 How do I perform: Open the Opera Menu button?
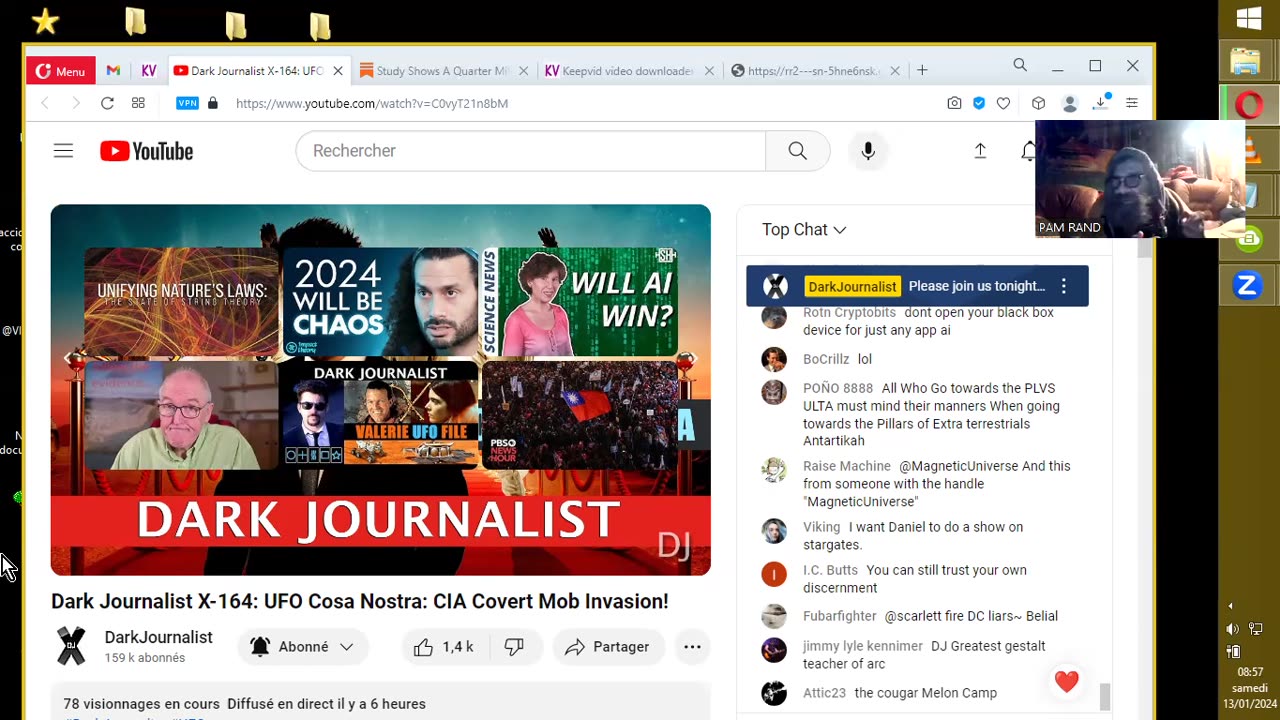point(60,71)
